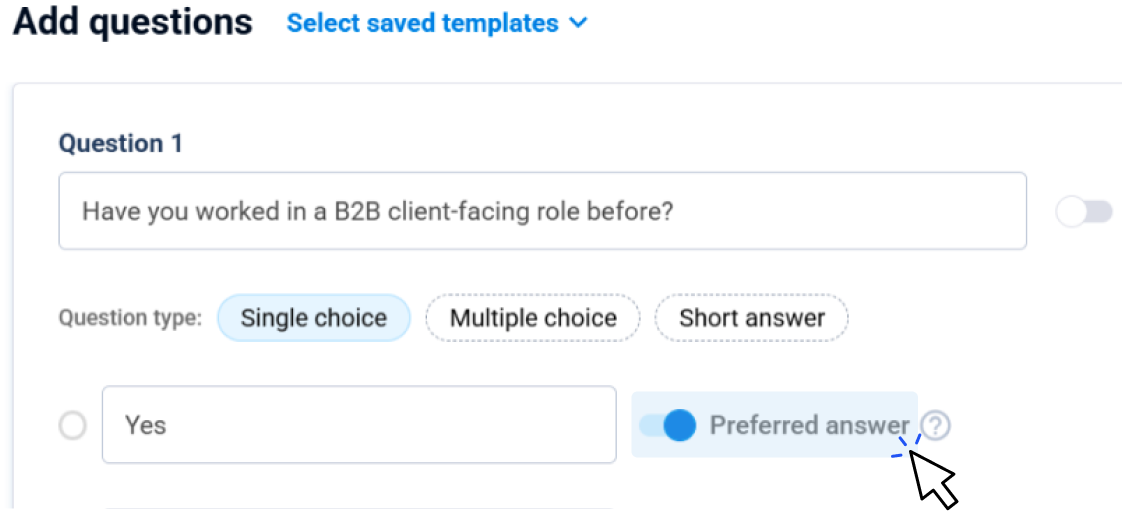The width and height of the screenshot is (1122, 511).
Task: Switch to Short answer question type
Action: 751,319
